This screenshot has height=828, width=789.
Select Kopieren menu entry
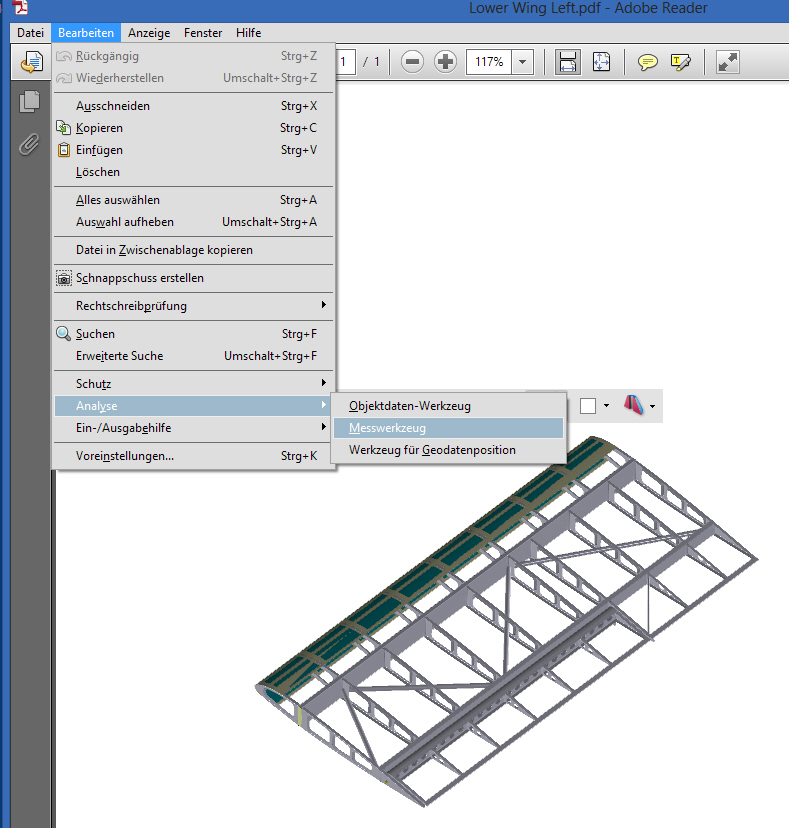tap(194, 128)
